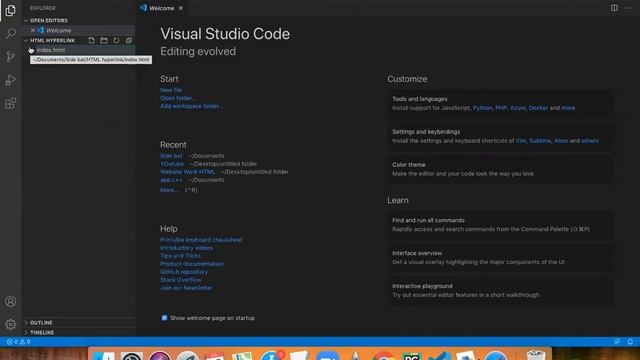Image resolution: width=640 pixels, height=360 pixels.
Task: Open PyCharm from the Dock
Action: click(411, 355)
